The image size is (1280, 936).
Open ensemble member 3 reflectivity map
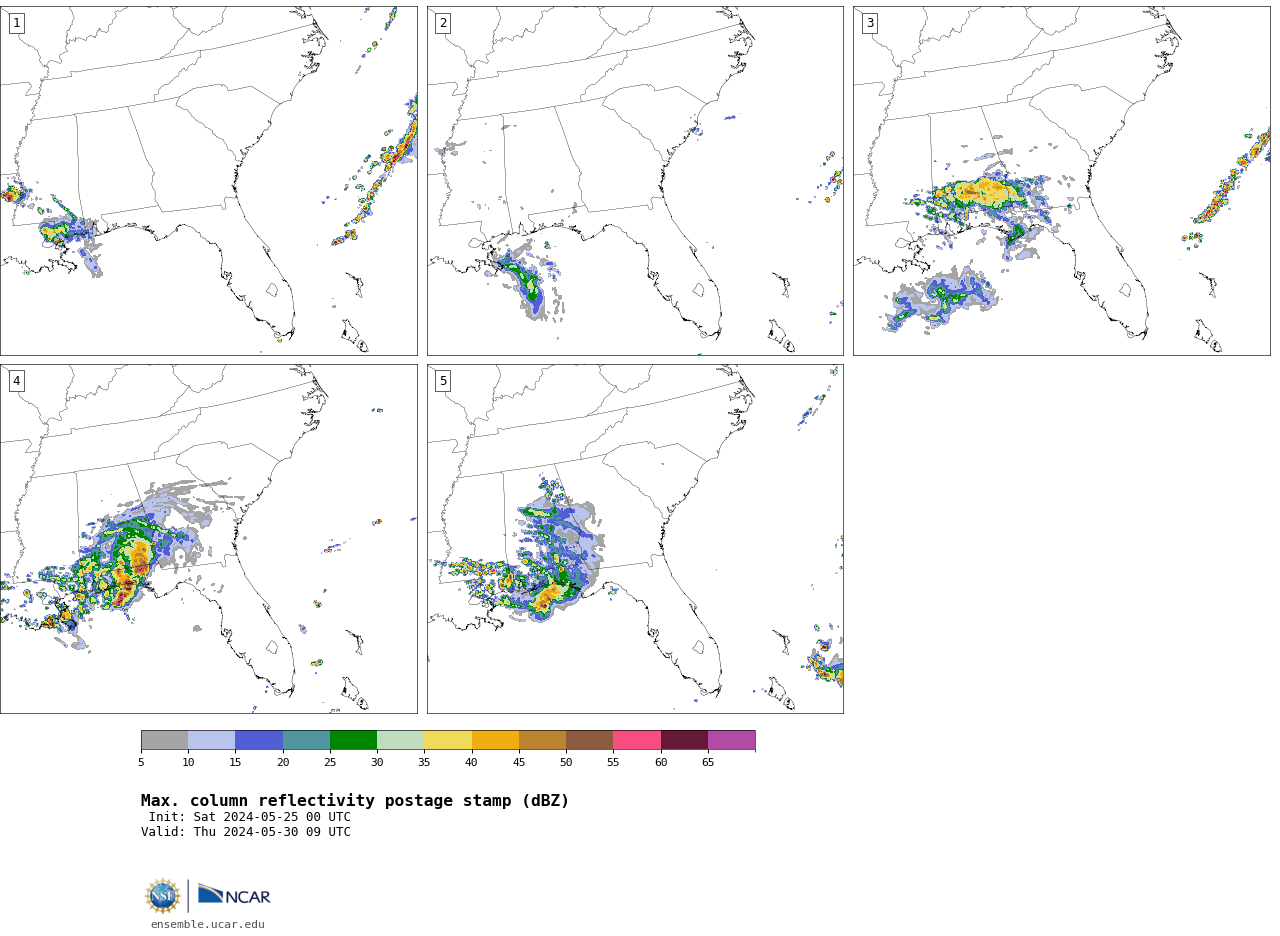point(1061,181)
